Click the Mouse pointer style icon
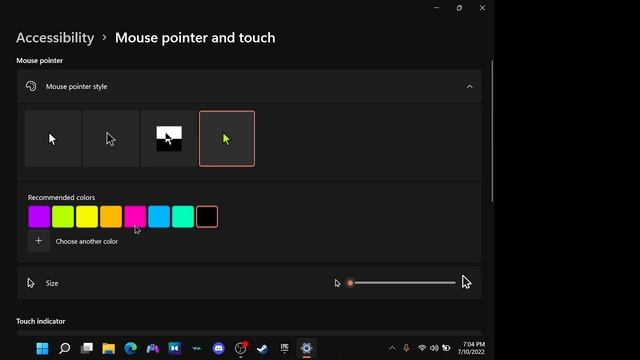 31,86
